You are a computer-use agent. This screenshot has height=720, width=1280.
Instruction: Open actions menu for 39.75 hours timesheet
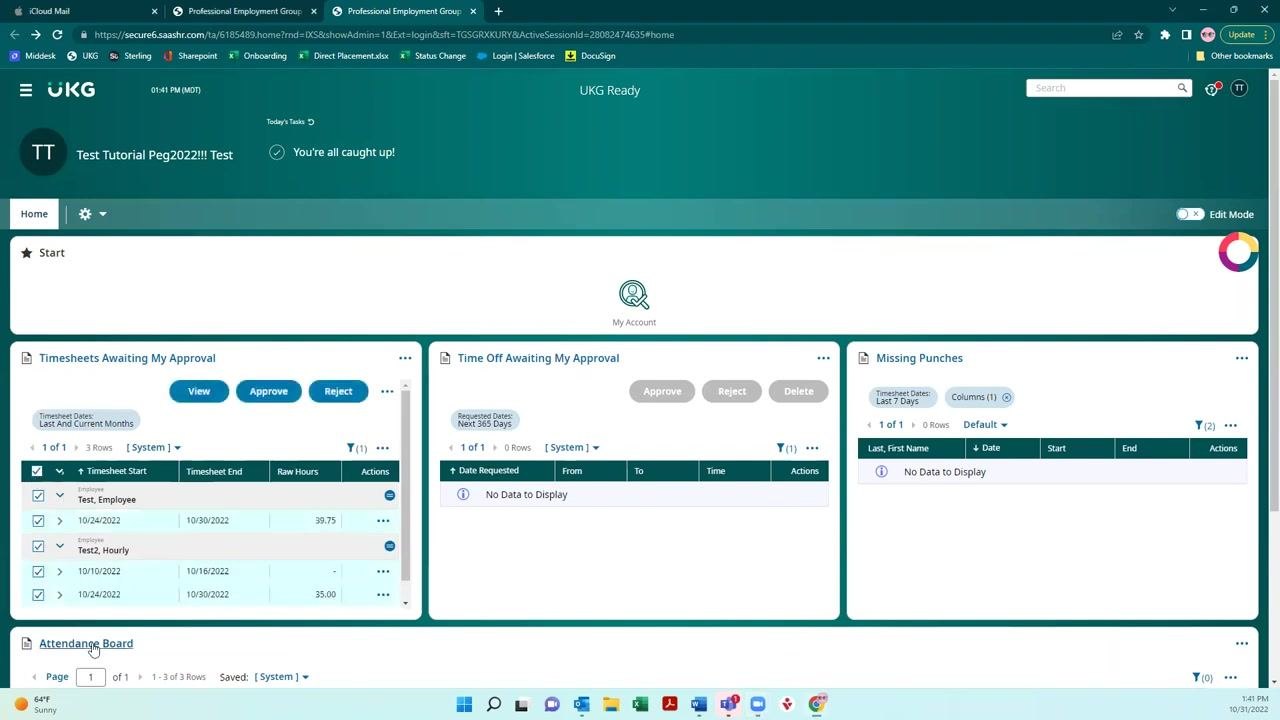(383, 521)
